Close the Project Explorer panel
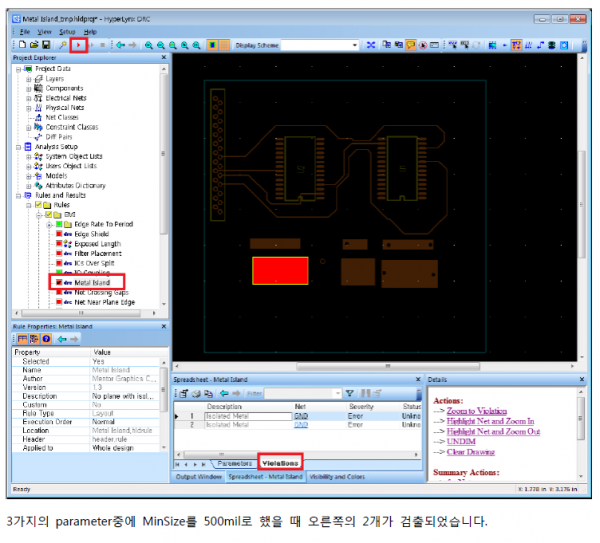Image resolution: width=600 pixels, height=543 pixels. pyautogui.click(x=164, y=59)
